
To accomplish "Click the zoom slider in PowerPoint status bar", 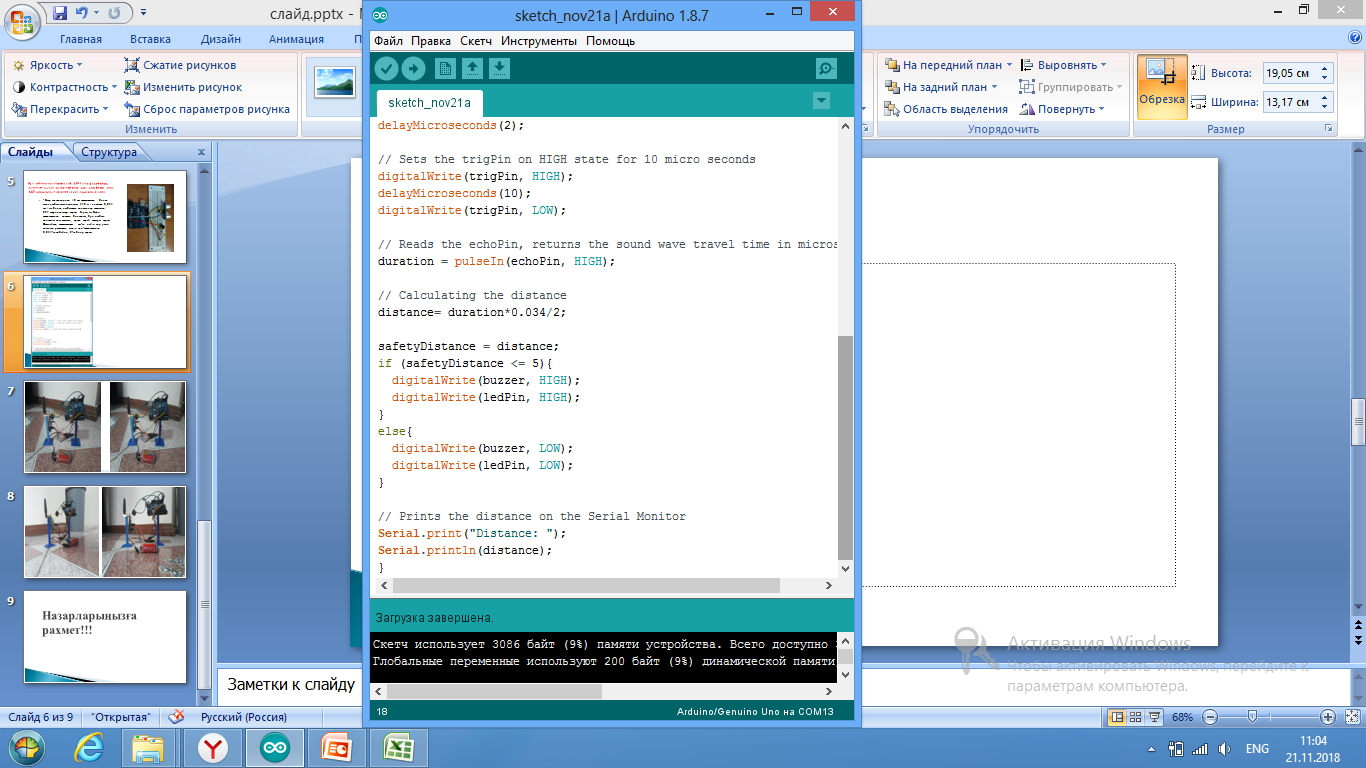I will 1253,717.
